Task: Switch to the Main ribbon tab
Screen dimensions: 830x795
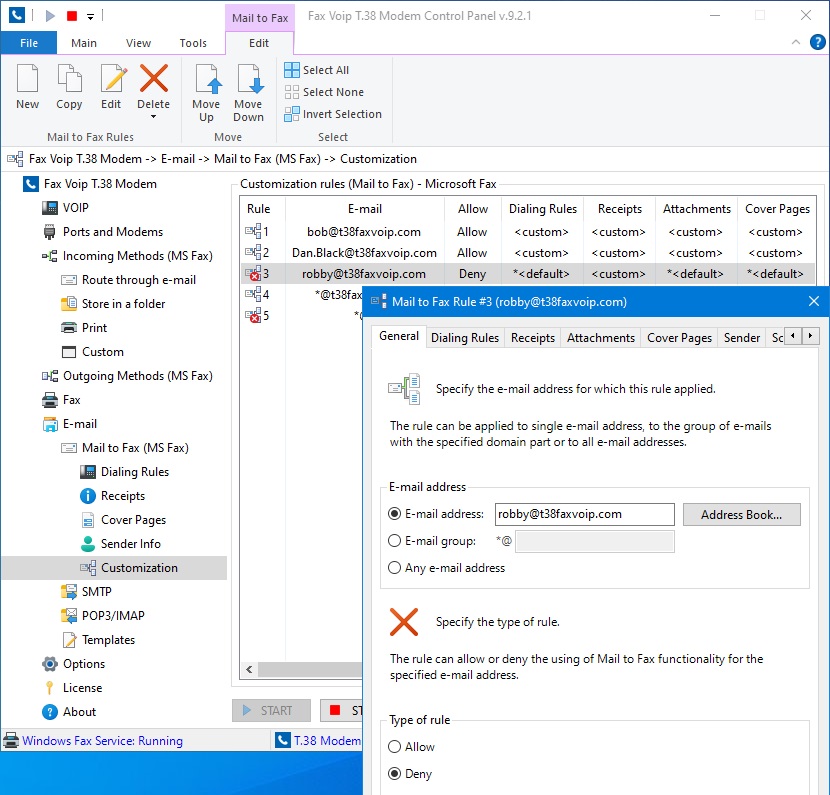Action: coord(84,43)
